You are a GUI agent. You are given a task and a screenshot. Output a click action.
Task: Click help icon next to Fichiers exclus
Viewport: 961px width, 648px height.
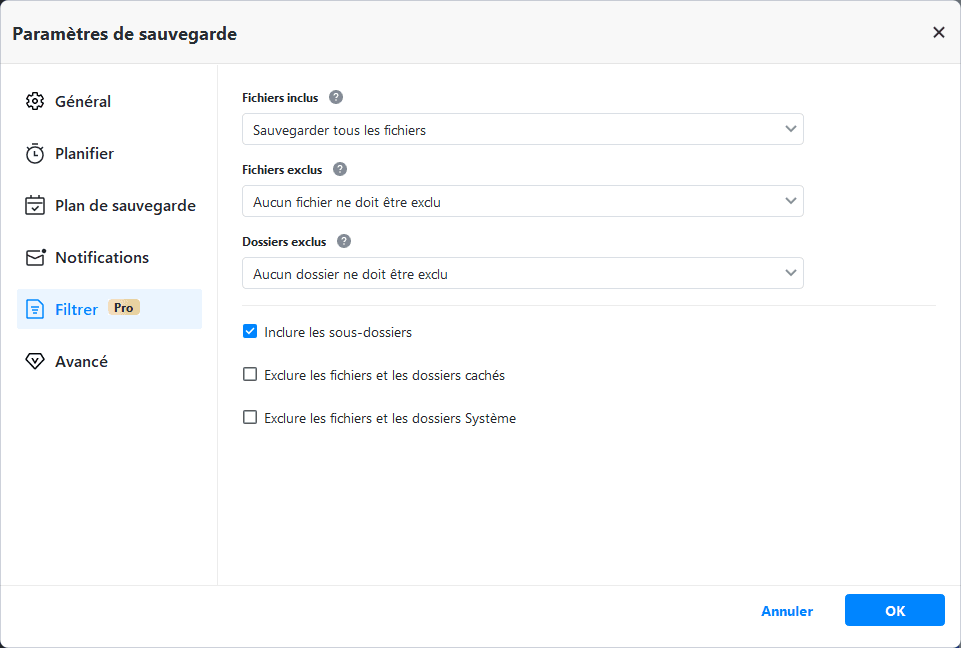pyautogui.click(x=340, y=170)
